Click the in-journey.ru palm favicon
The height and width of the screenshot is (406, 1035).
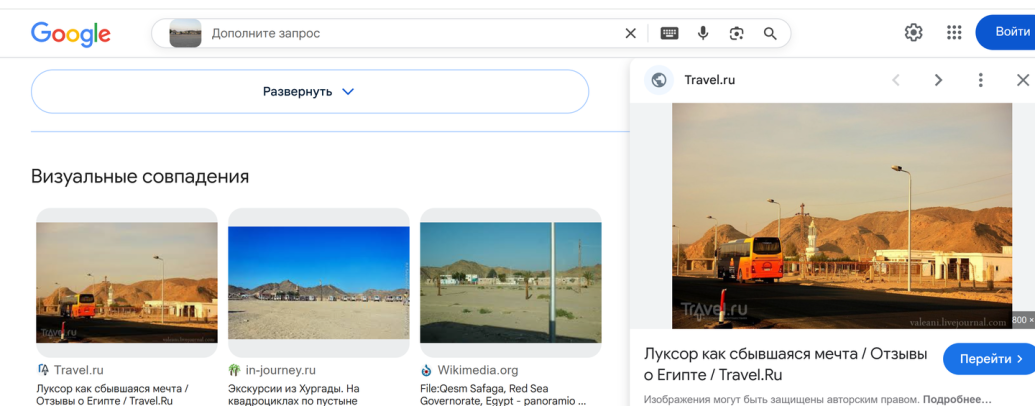234,370
